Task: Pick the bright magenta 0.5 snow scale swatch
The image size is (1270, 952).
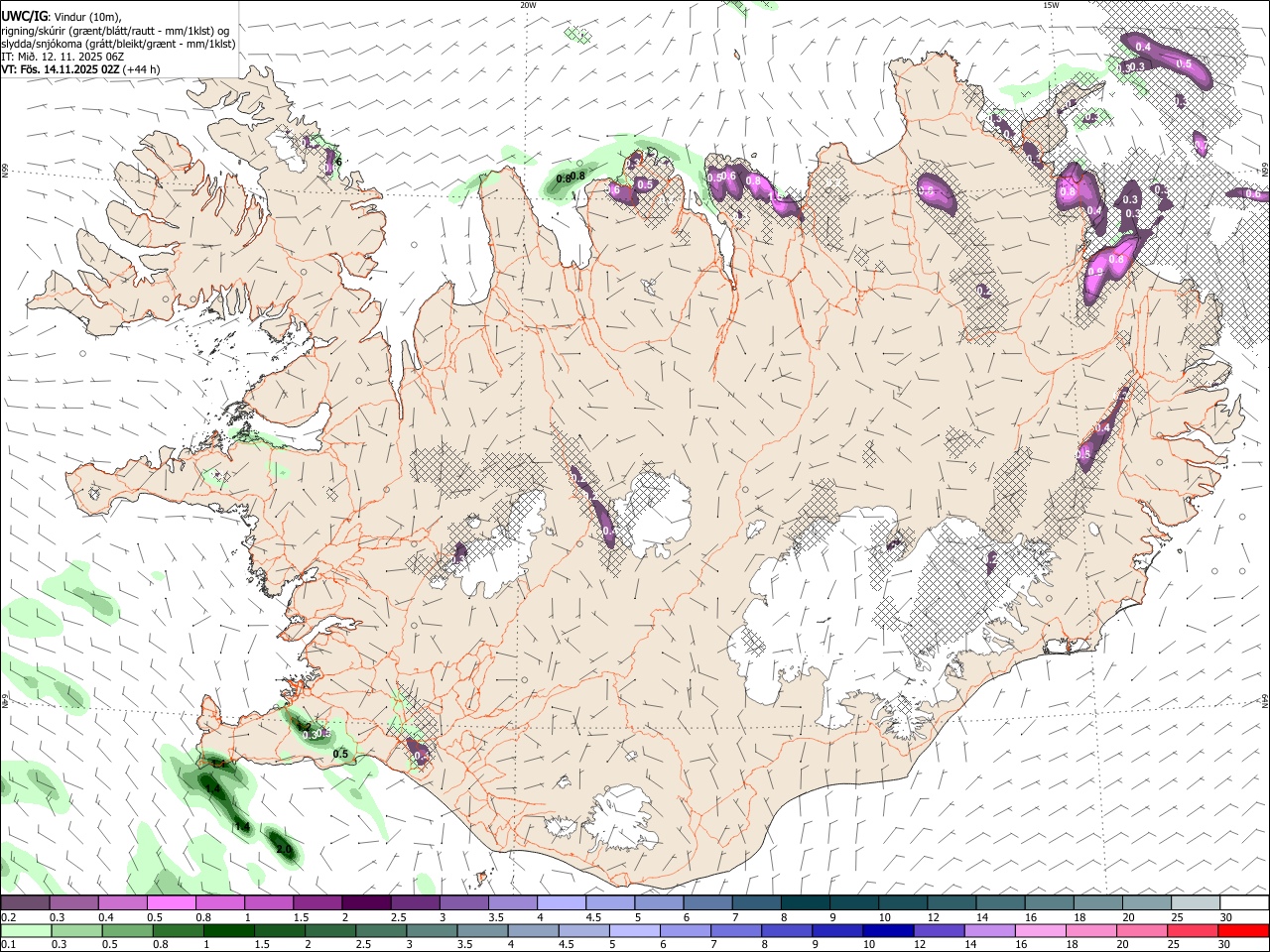Action: click(172, 902)
